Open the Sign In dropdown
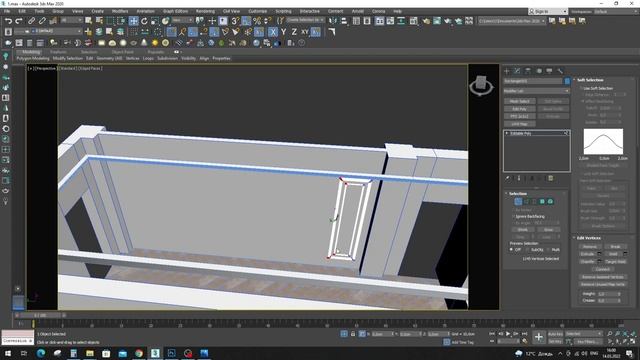 pyautogui.click(x=548, y=11)
